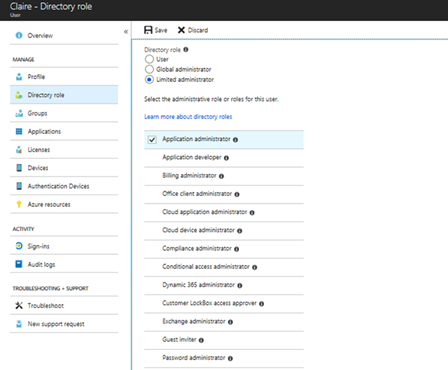
Task: Collapse the left menu with double chevron
Action: [126, 32]
